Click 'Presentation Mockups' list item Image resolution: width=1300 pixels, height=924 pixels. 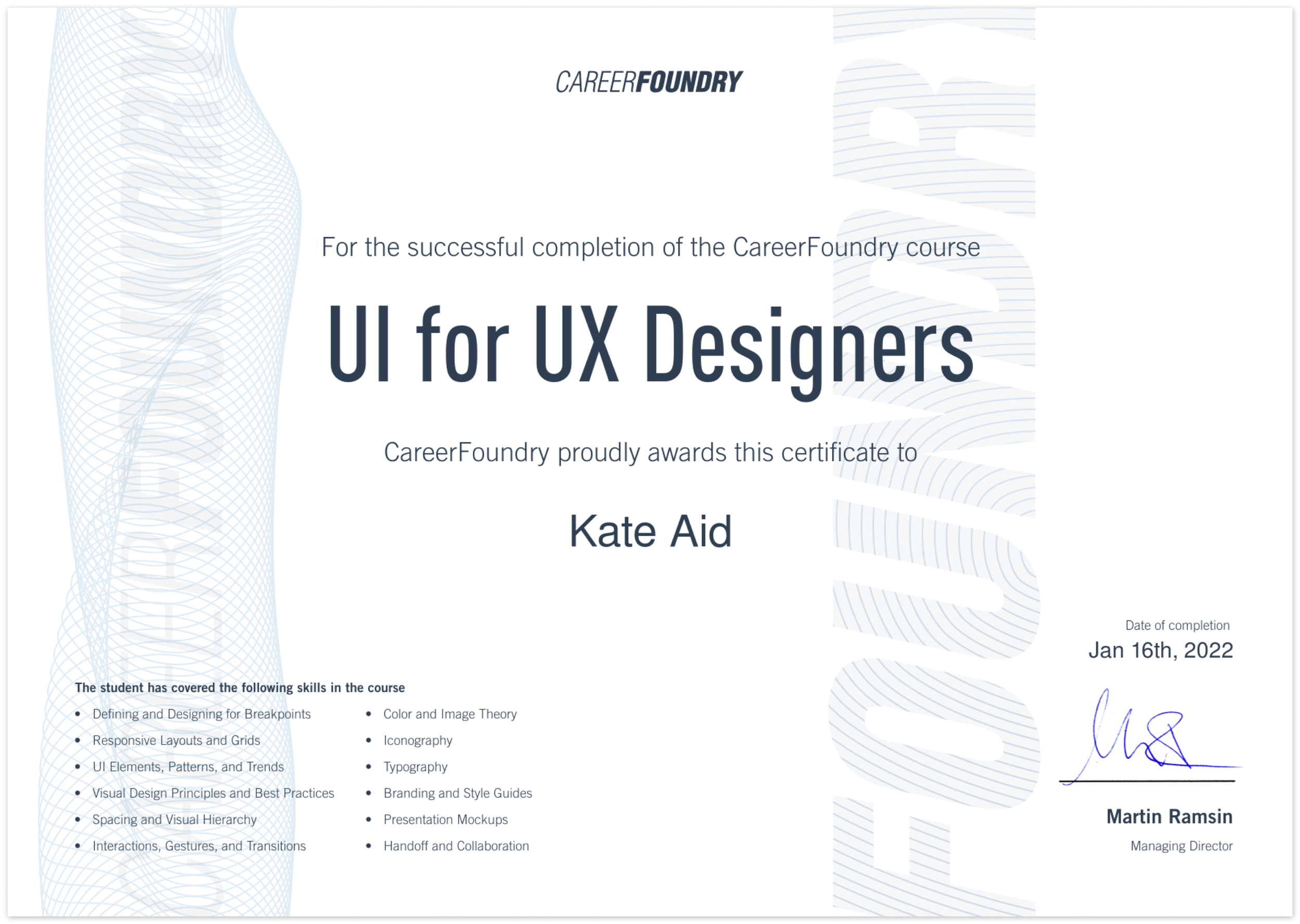tap(446, 819)
